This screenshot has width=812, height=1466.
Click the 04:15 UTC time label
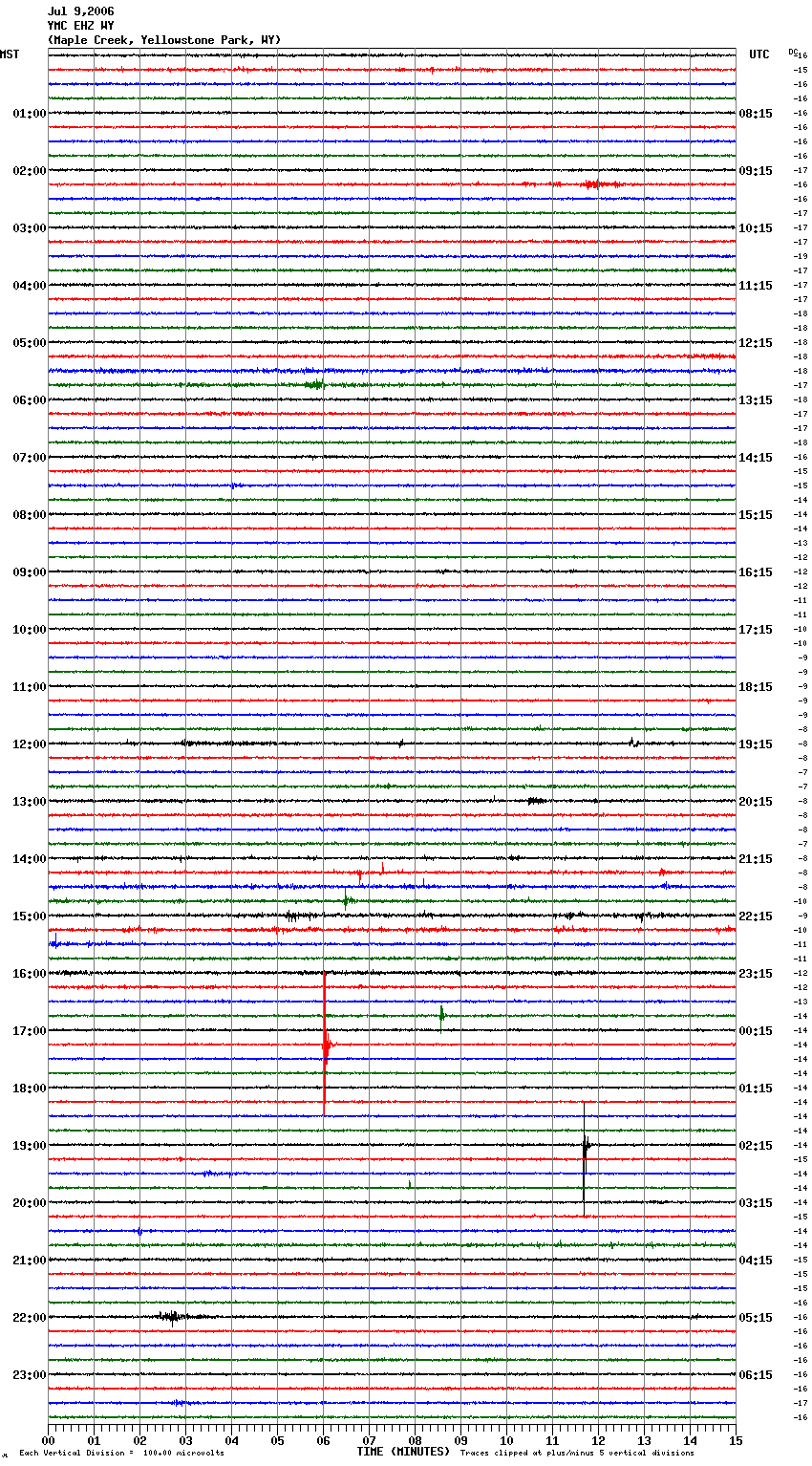pos(756,1261)
